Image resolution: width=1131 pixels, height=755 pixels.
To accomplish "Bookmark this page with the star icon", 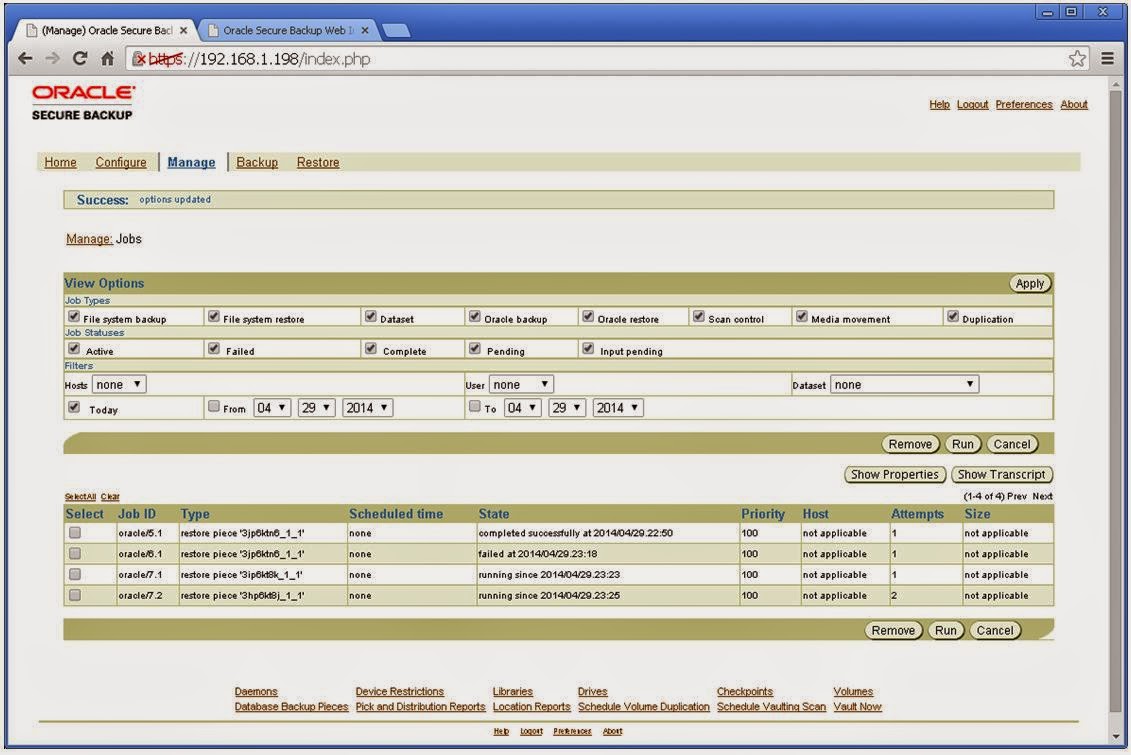I will click(x=1077, y=59).
